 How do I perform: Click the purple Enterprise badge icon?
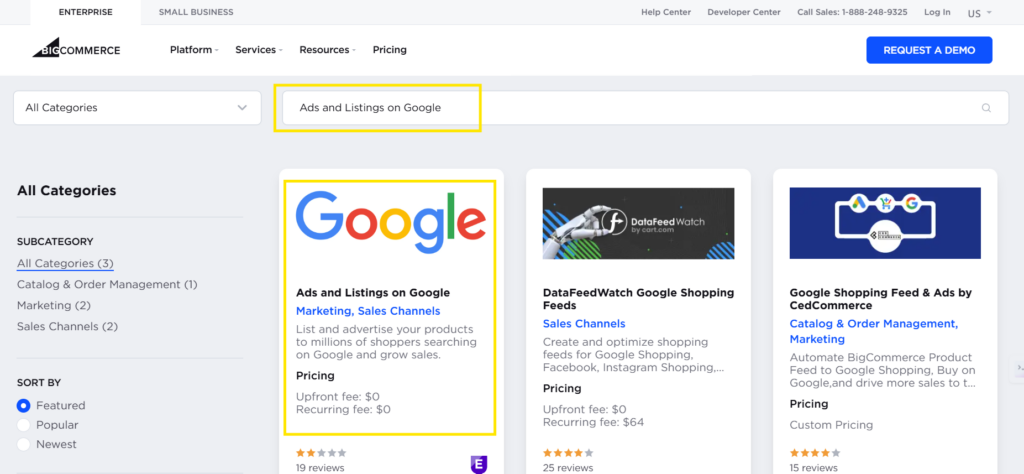(479, 464)
